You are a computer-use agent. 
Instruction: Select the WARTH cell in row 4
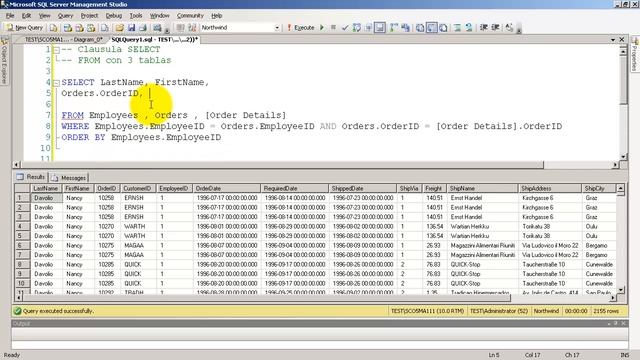pos(138,226)
